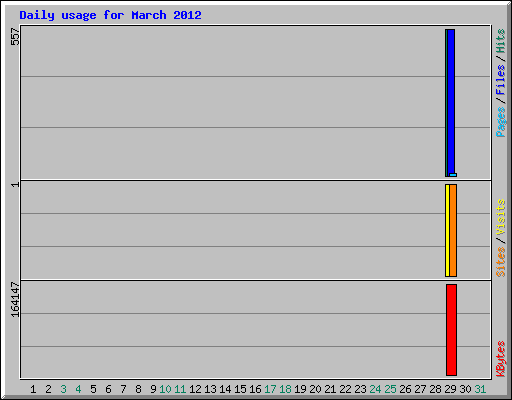Click day 29 on the x-axis

[x=451, y=389]
